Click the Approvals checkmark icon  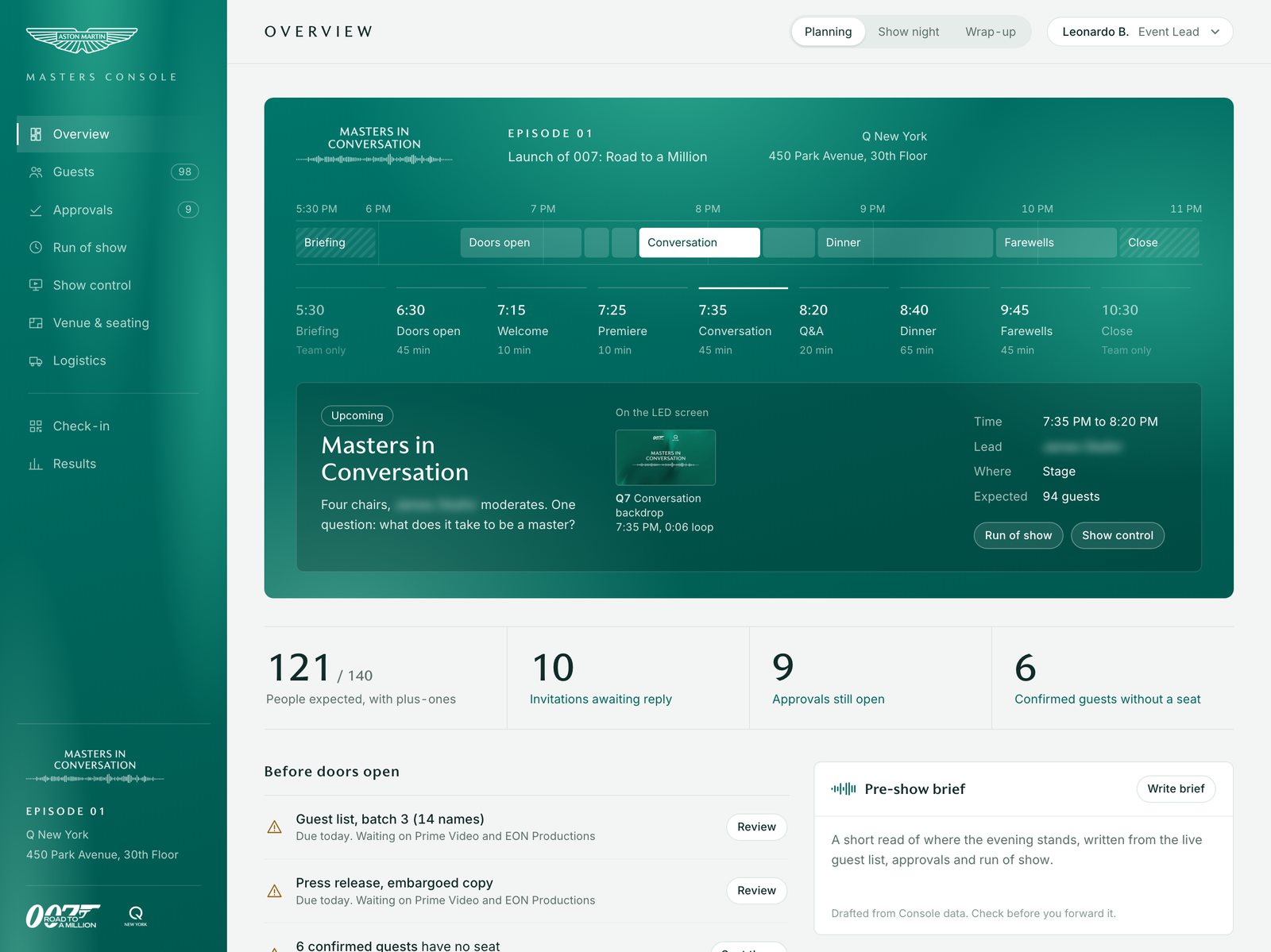36,210
